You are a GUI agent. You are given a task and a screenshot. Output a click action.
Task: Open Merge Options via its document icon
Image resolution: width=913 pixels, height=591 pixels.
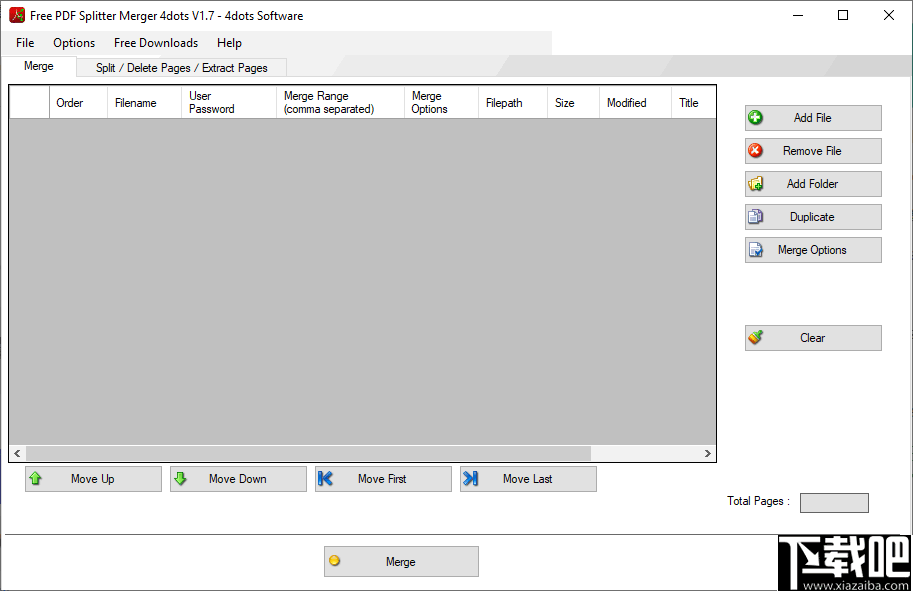coord(755,250)
